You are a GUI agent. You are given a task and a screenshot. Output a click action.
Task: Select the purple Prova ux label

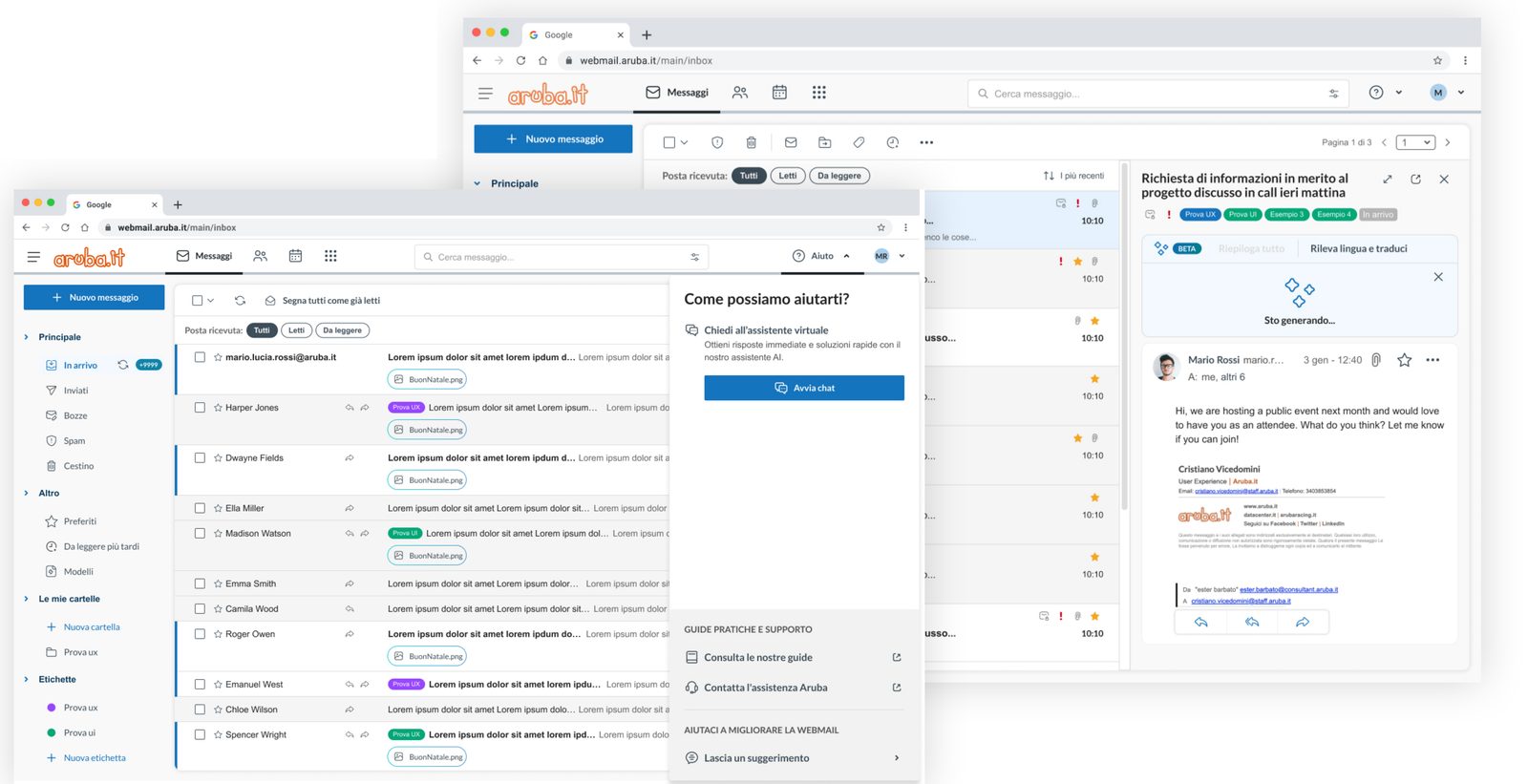[80, 708]
